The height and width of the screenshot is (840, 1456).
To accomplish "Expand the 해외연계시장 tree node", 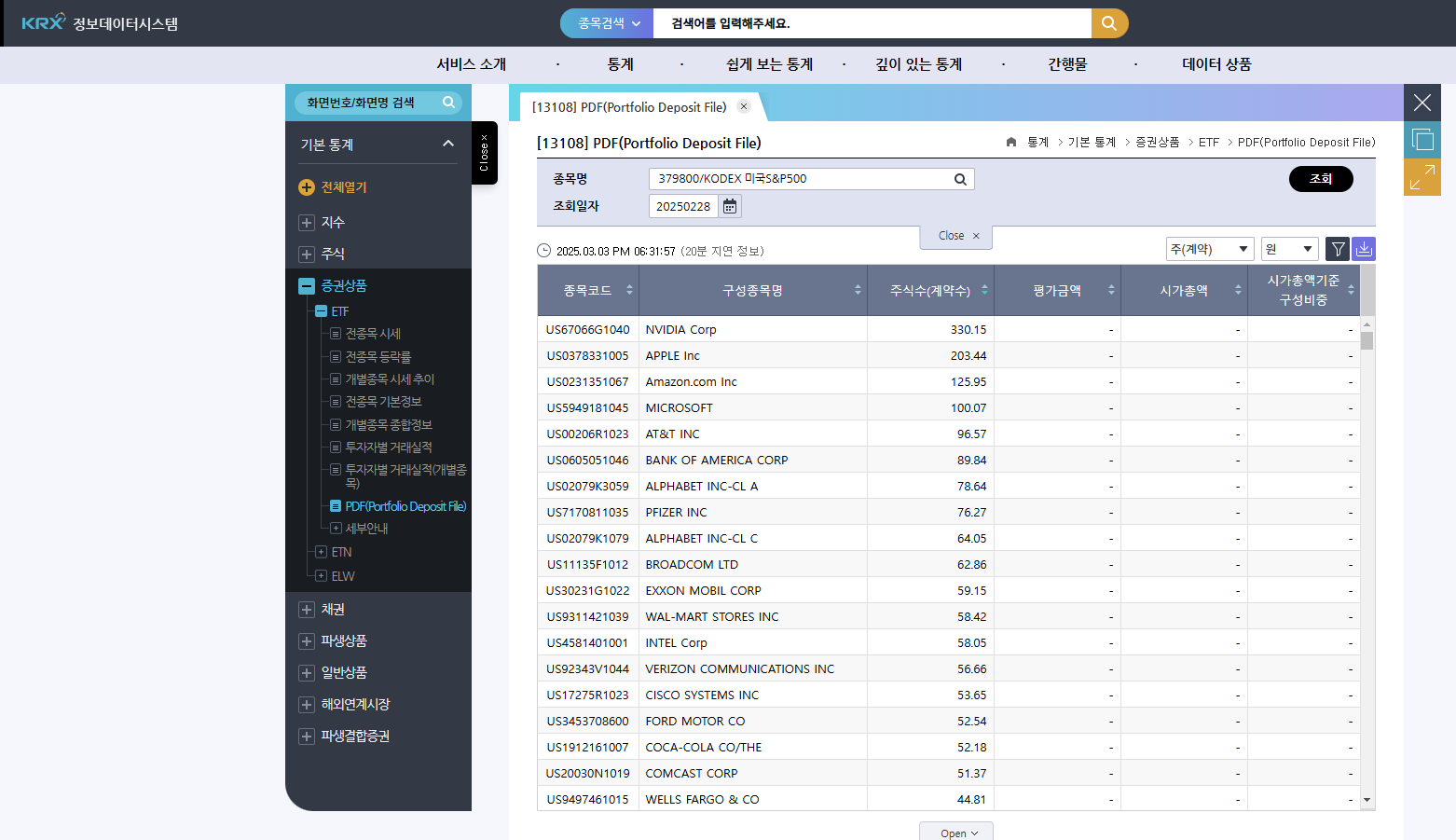I will click(307, 705).
